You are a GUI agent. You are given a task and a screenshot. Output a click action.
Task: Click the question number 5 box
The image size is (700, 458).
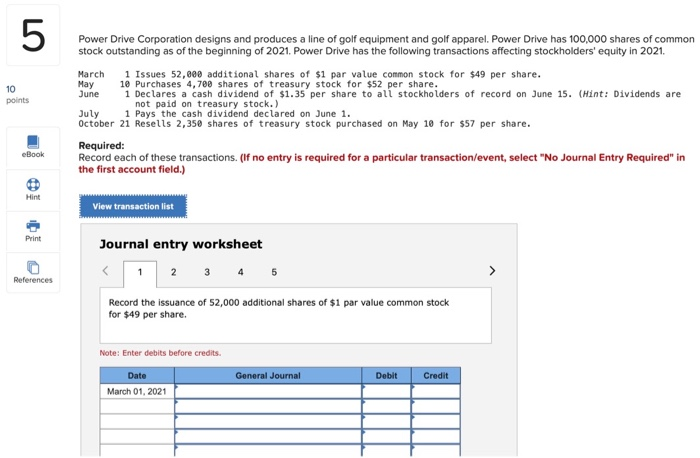click(33, 35)
